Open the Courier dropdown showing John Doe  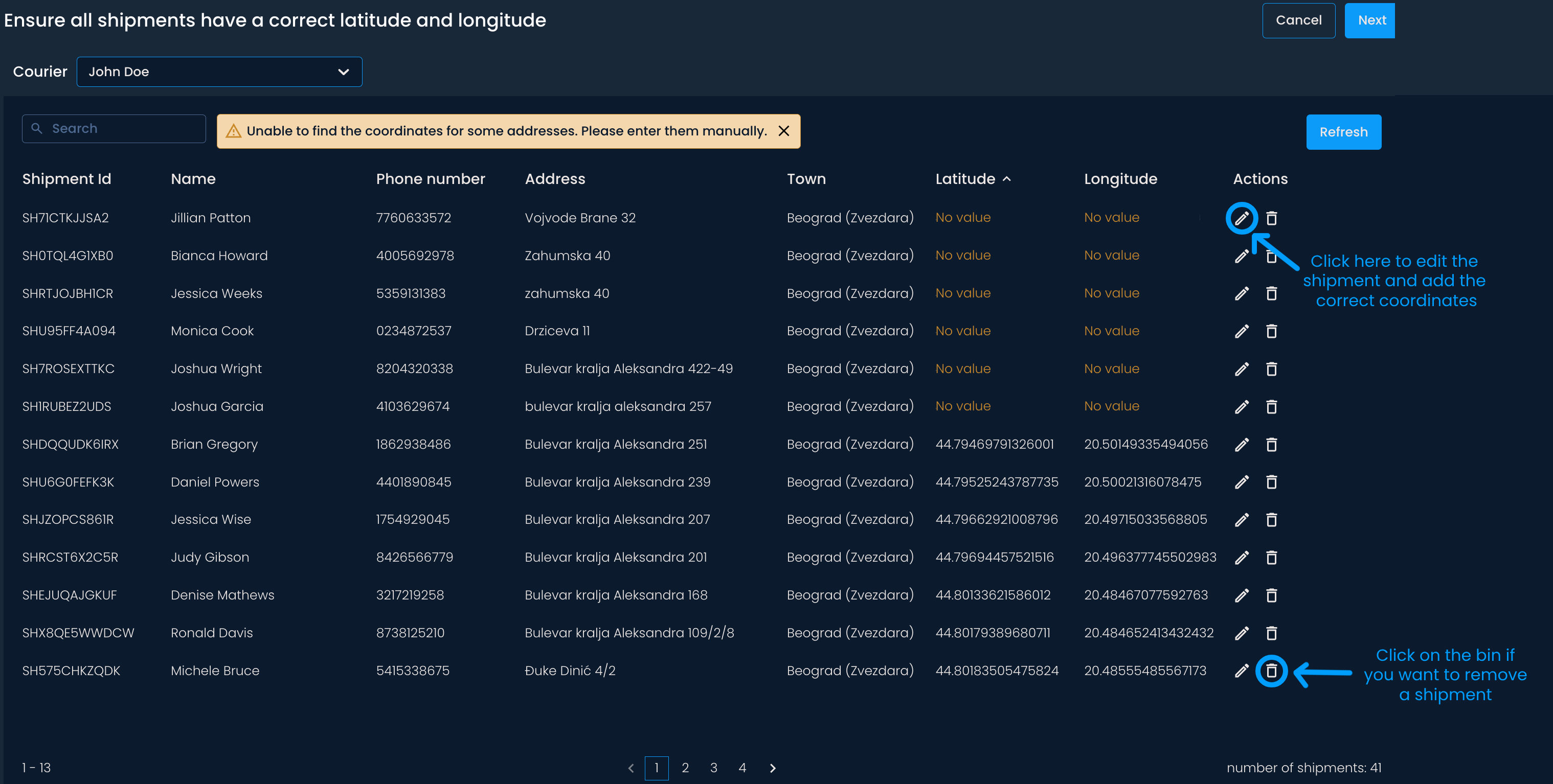[x=219, y=72]
